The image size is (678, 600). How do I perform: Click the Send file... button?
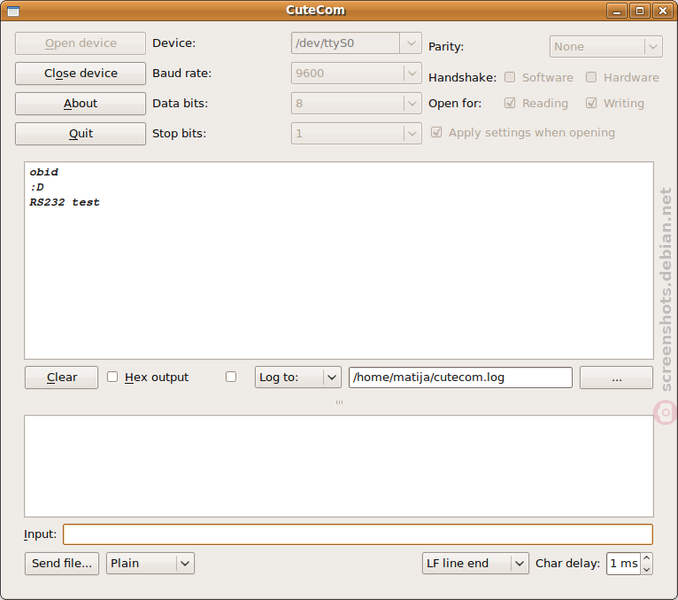(x=62, y=563)
